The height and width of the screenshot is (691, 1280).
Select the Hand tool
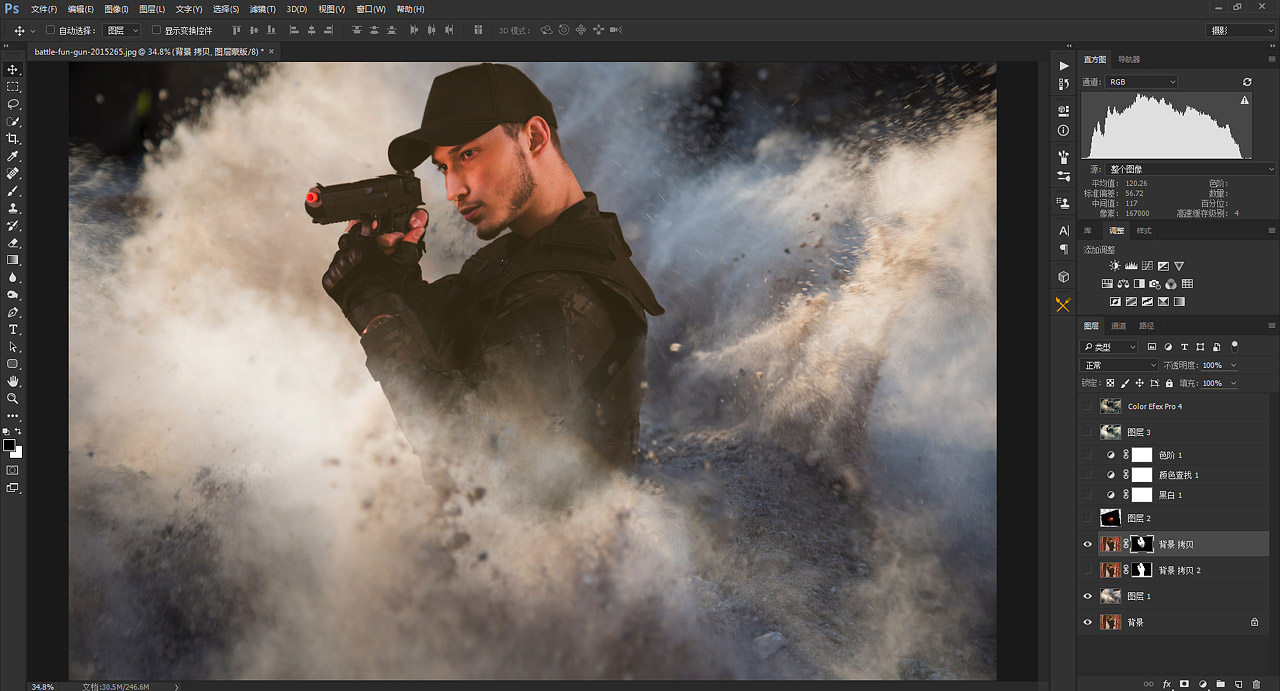[x=13, y=381]
